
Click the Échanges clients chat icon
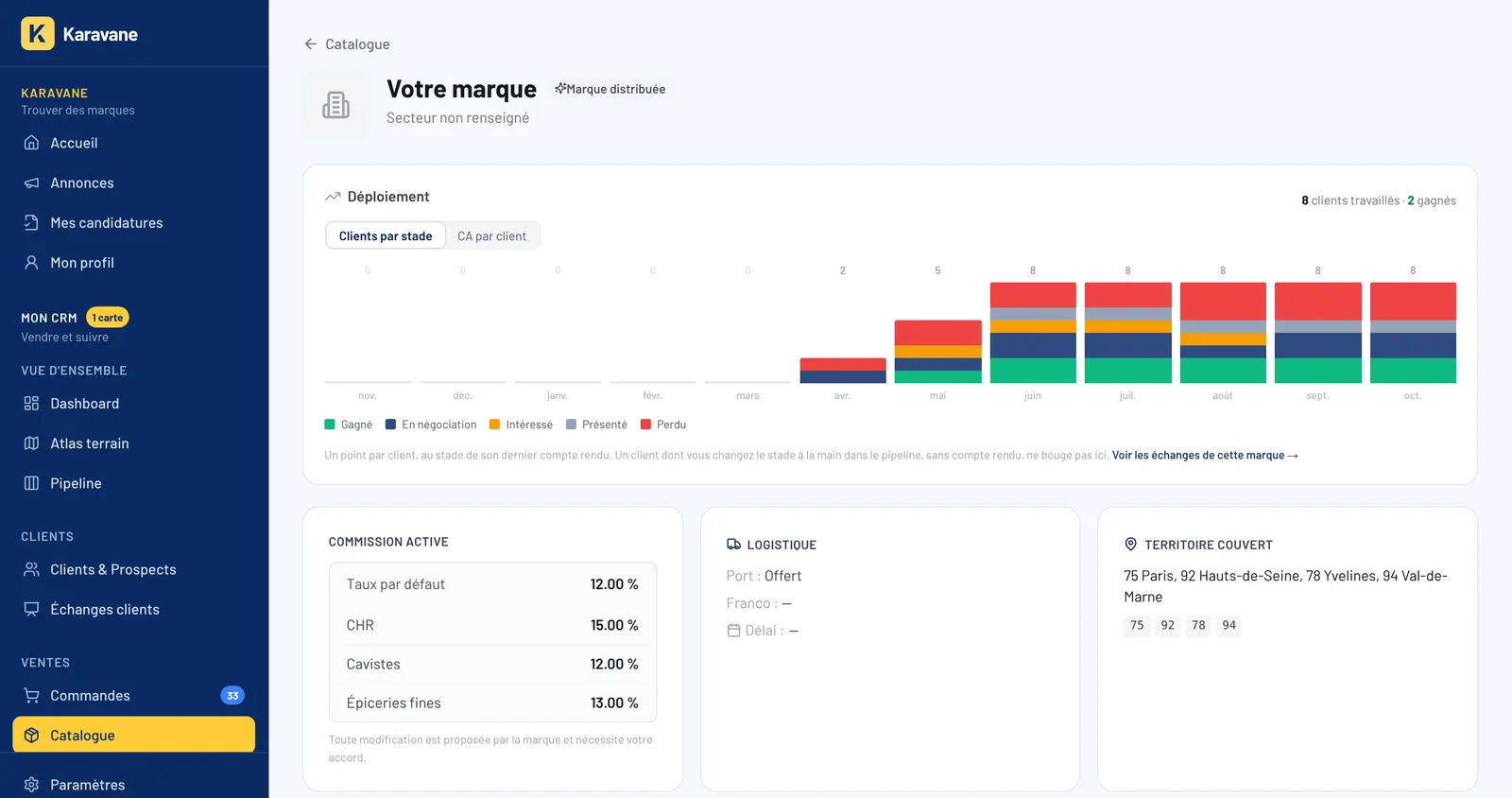click(x=31, y=609)
